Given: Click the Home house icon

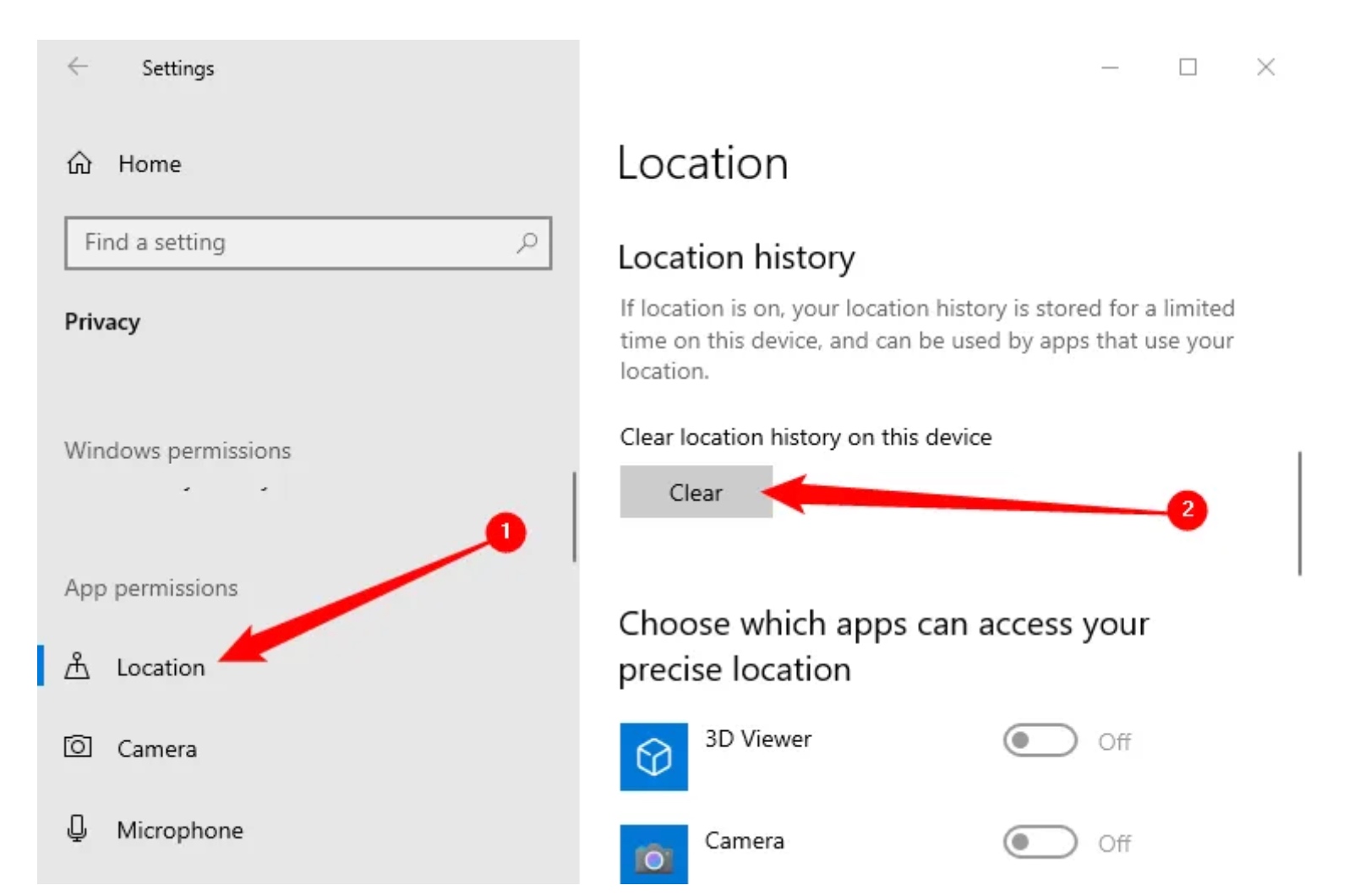Looking at the screenshot, I should (x=79, y=163).
